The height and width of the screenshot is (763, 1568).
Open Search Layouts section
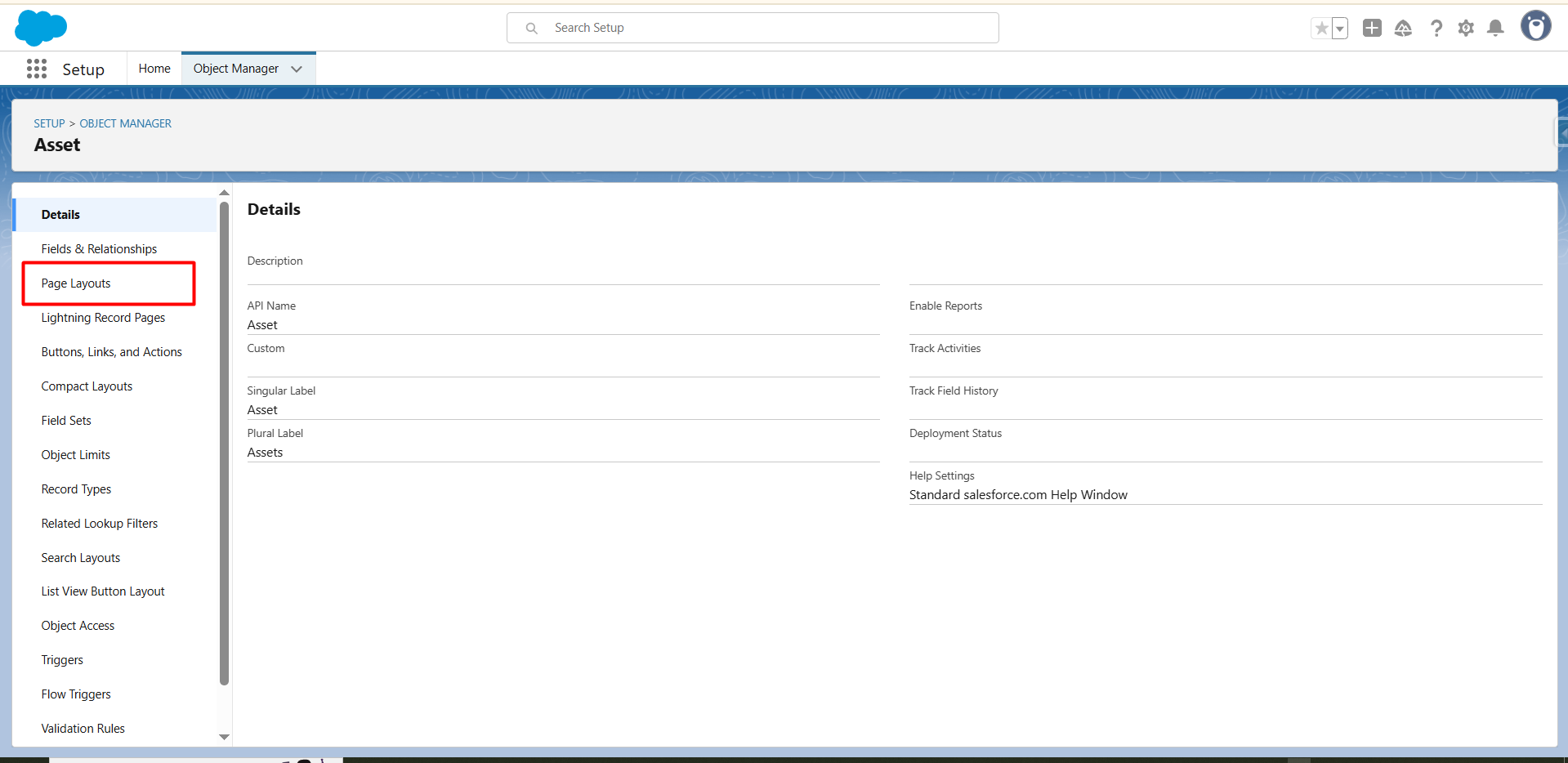coord(81,558)
